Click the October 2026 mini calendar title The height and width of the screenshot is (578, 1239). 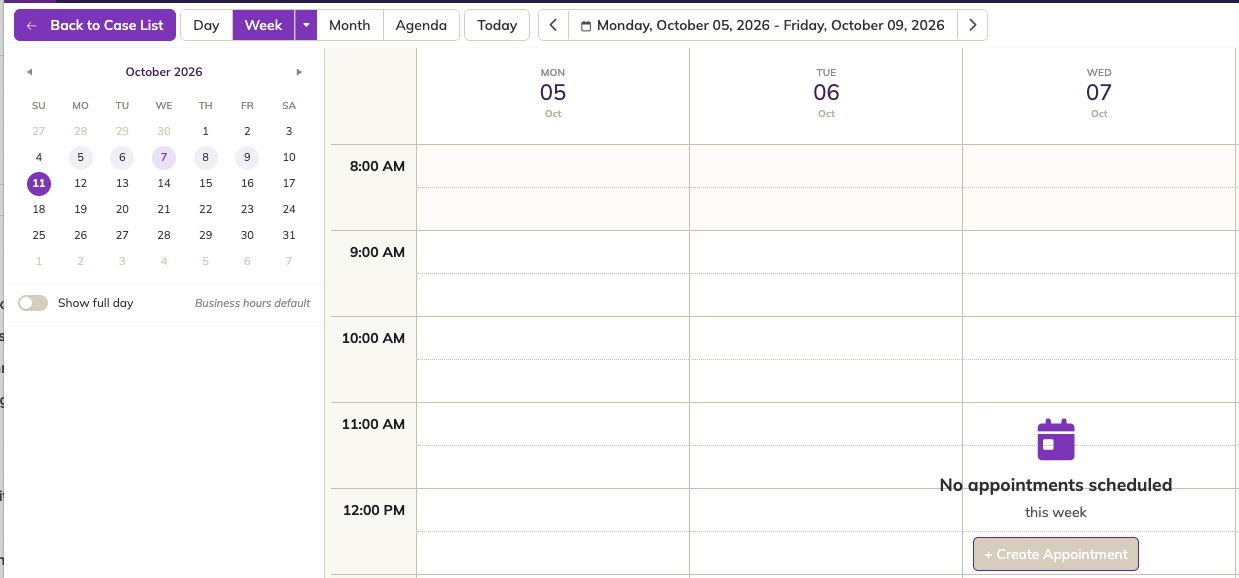[x=164, y=72]
